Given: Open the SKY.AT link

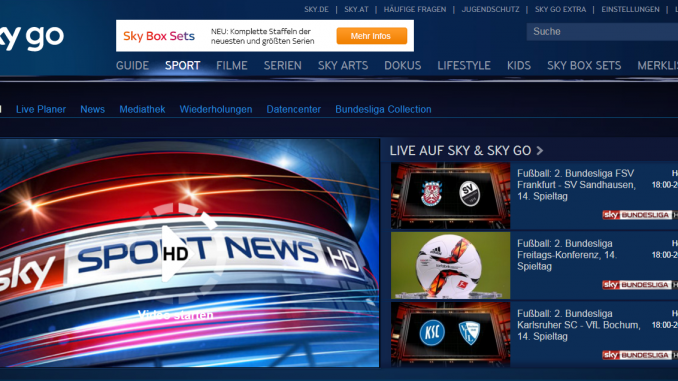Looking at the screenshot, I should tap(356, 9).
